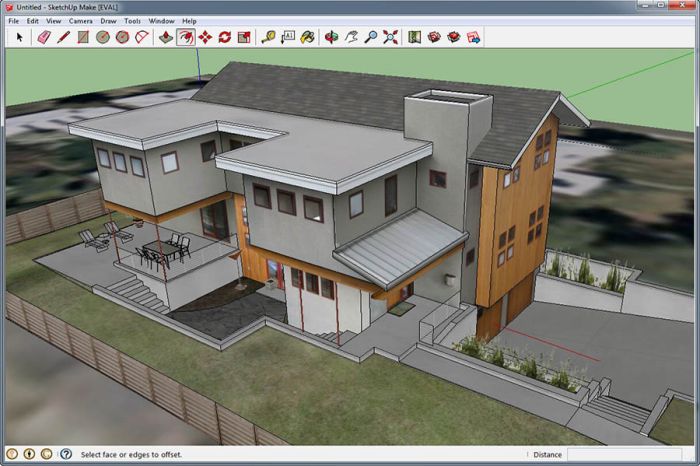Viewport: 700px width, 466px height.
Task: Select the Tape Measure tool
Action: tap(268, 37)
